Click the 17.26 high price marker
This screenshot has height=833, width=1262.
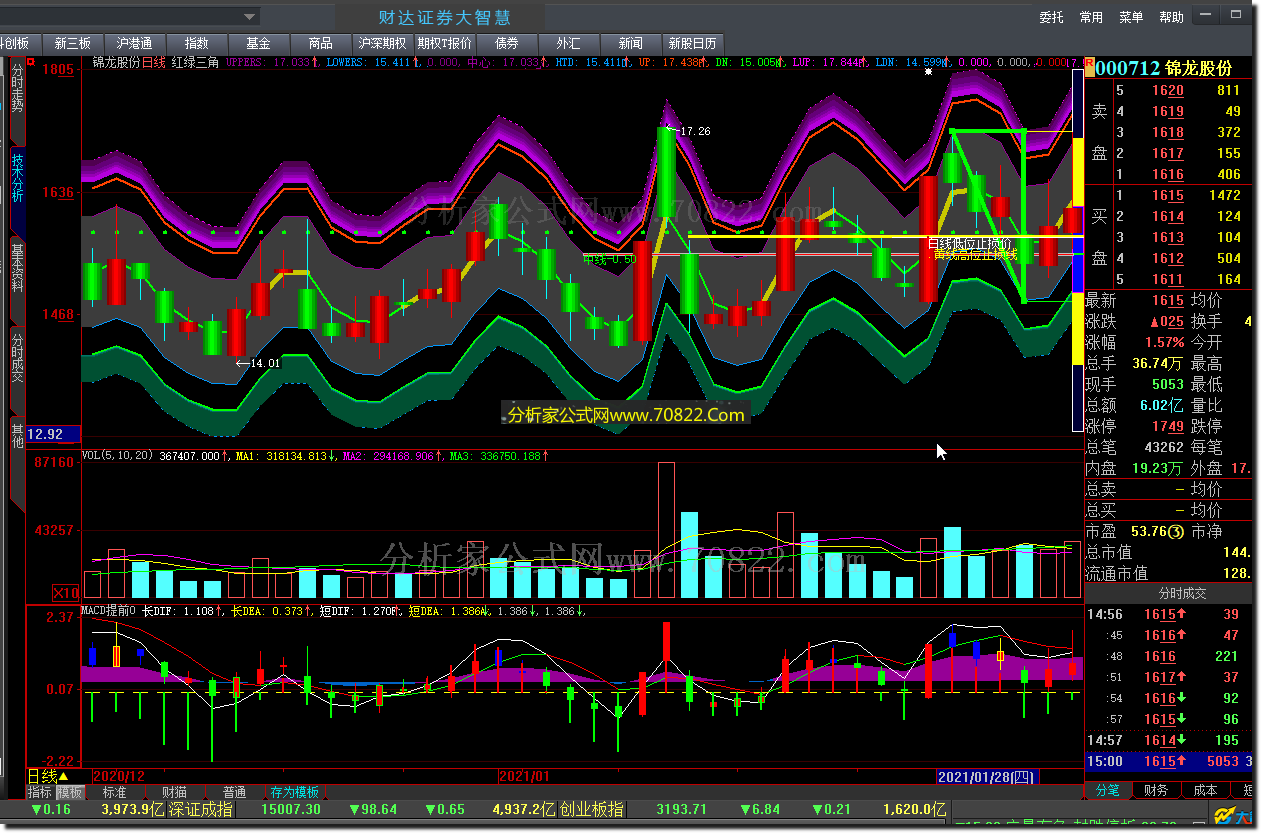click(x=695, y=131)
